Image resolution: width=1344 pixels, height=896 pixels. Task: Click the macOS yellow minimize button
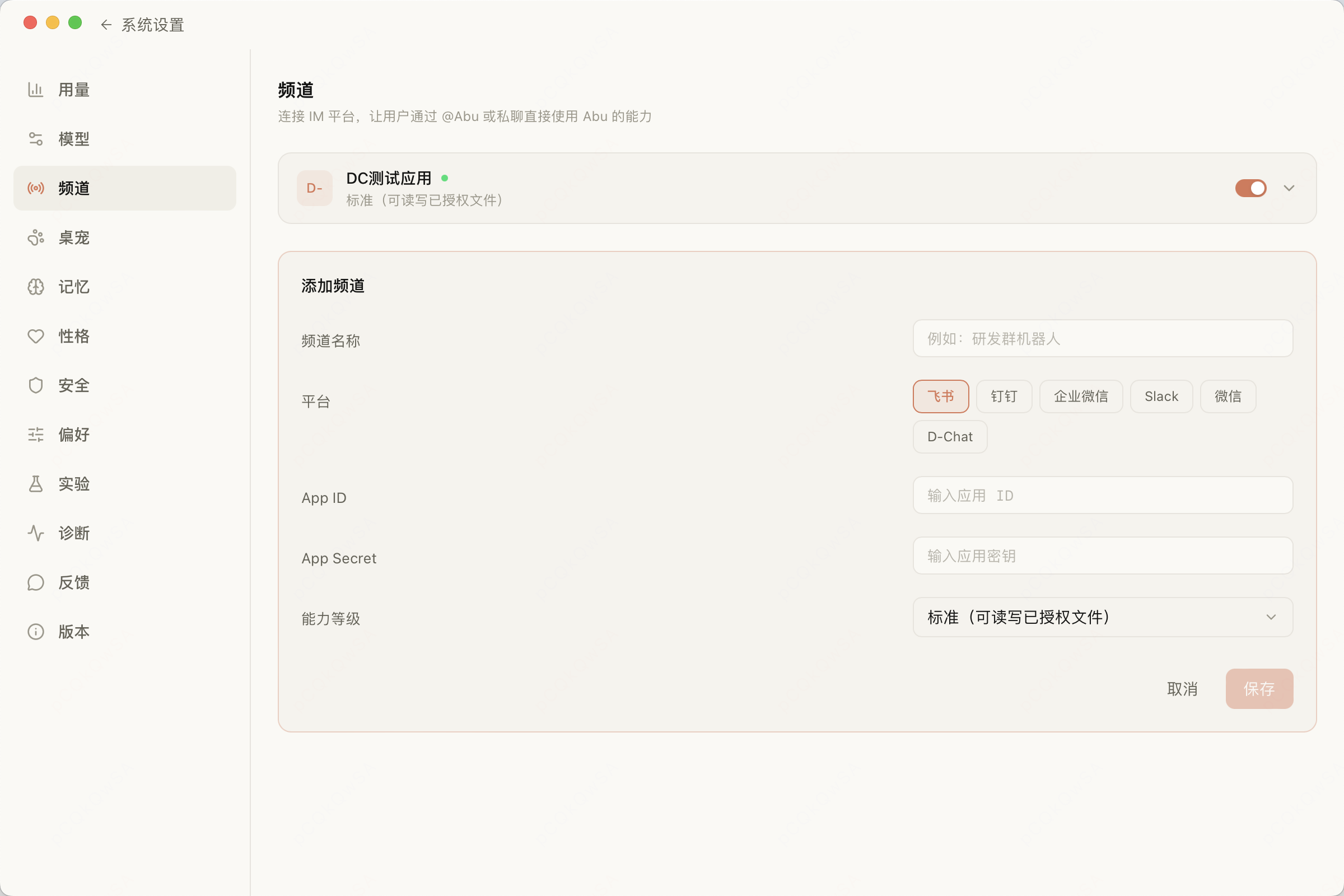click(53, 22)
